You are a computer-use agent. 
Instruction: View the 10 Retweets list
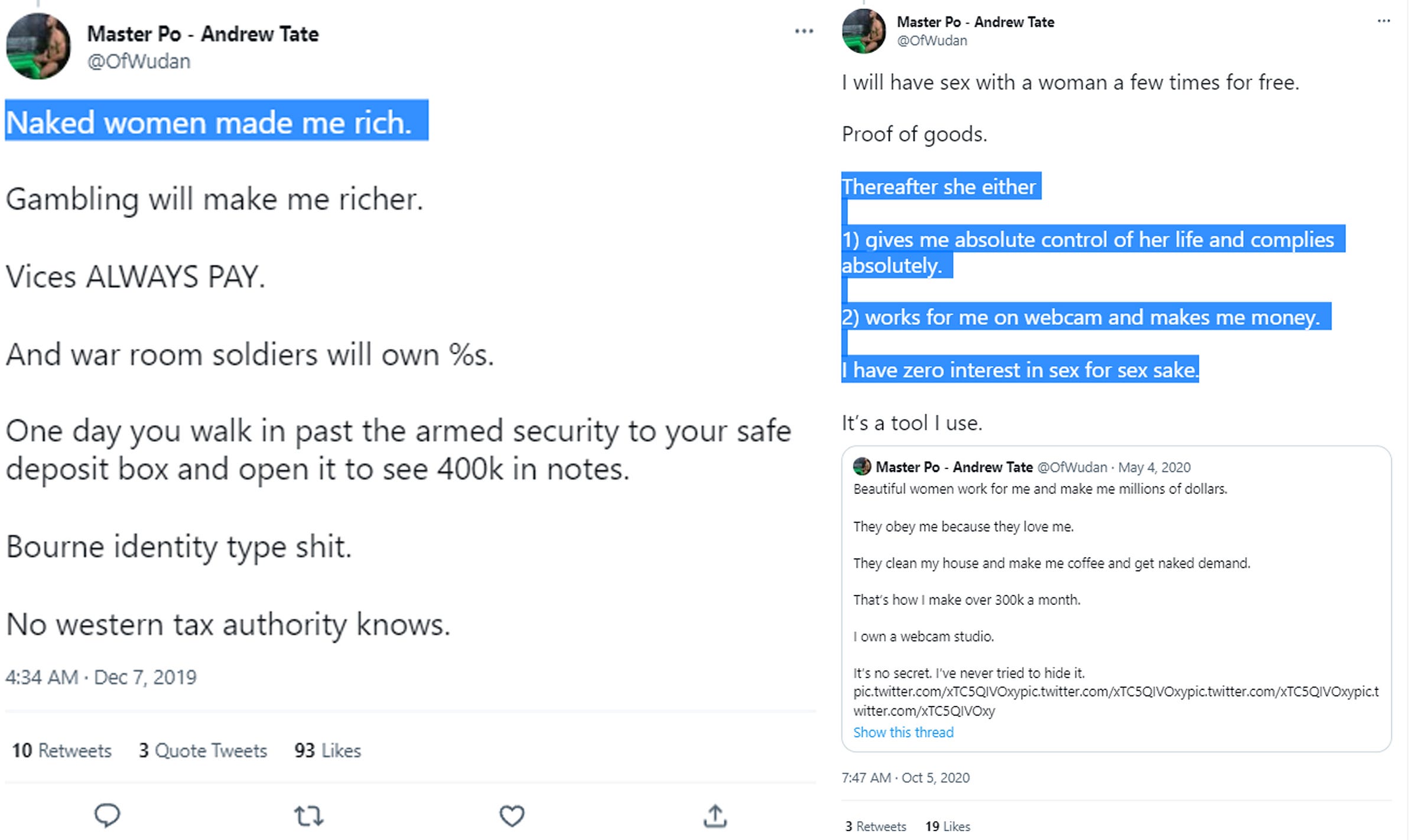(x=62, y=750)
